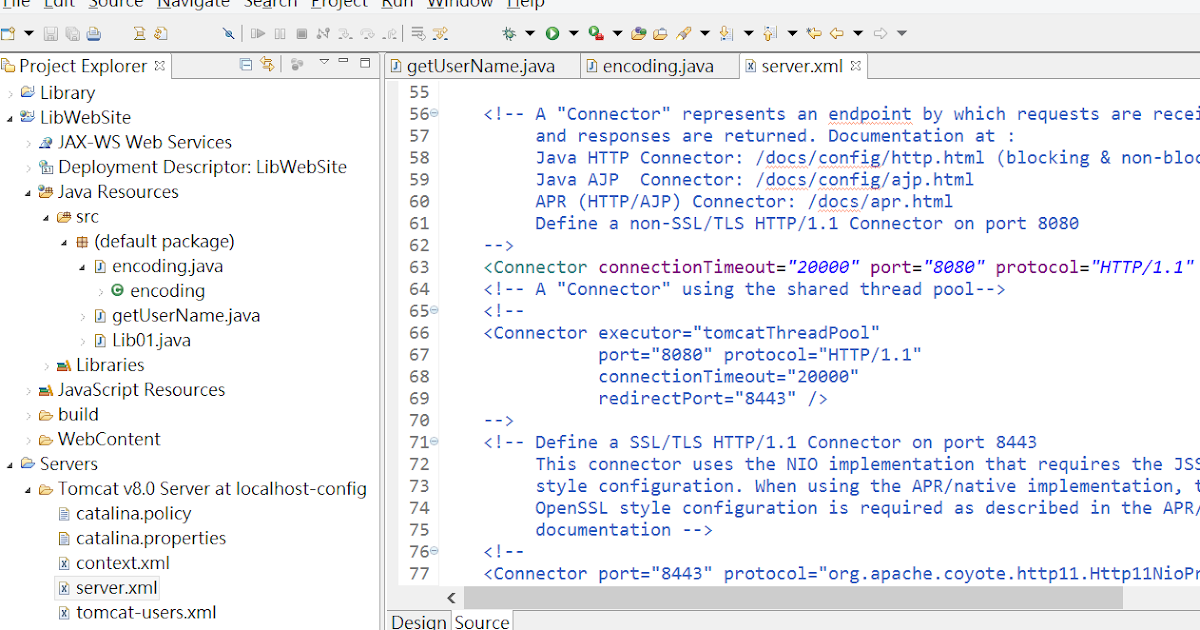Image resolution: width=1200 pixels, height=630 pixels.
Task: Launch Debug with the bug toolbar icon
Action: click(511, 33)
